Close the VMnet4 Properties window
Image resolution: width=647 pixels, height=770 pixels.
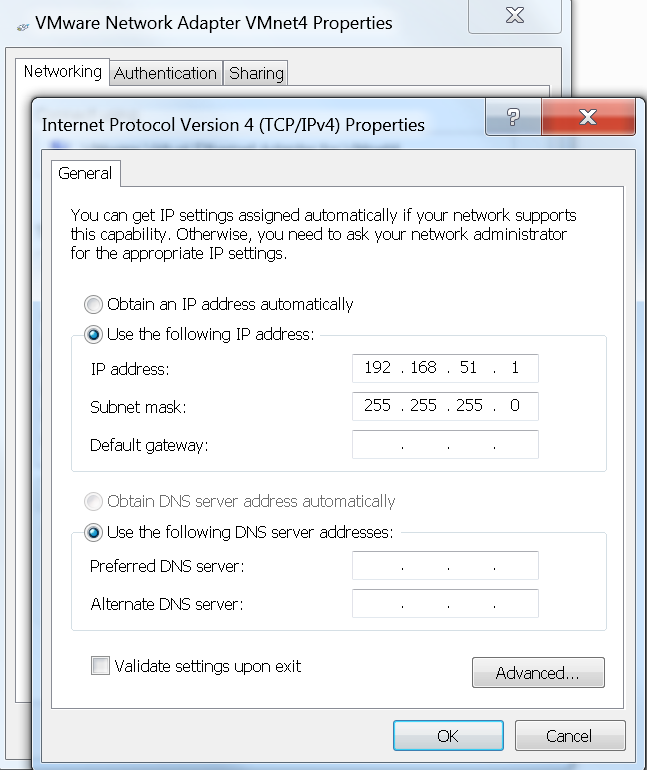click(x=513, y=15)
